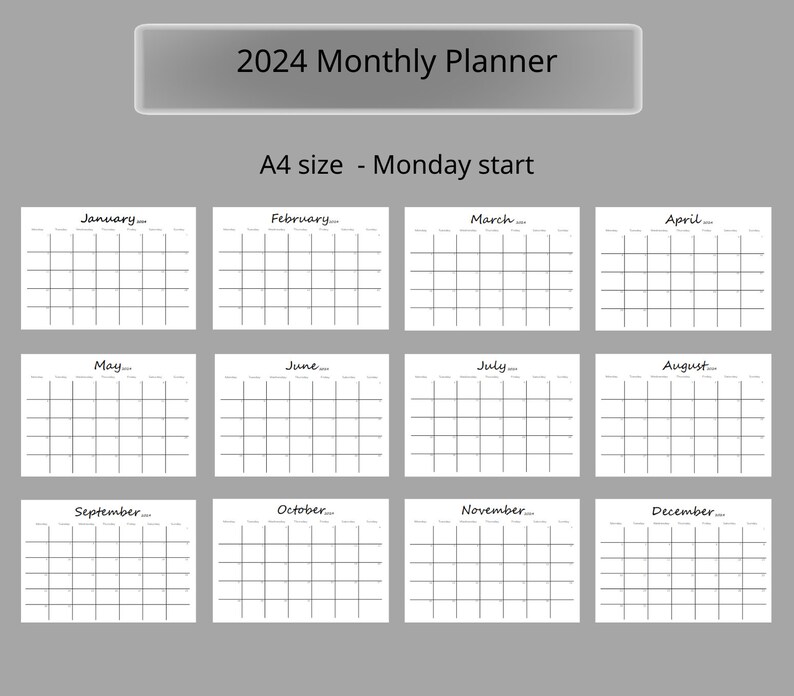Open the January calendar page thumbnail
Screen dimensions: 794x696
tap(108, 268)
